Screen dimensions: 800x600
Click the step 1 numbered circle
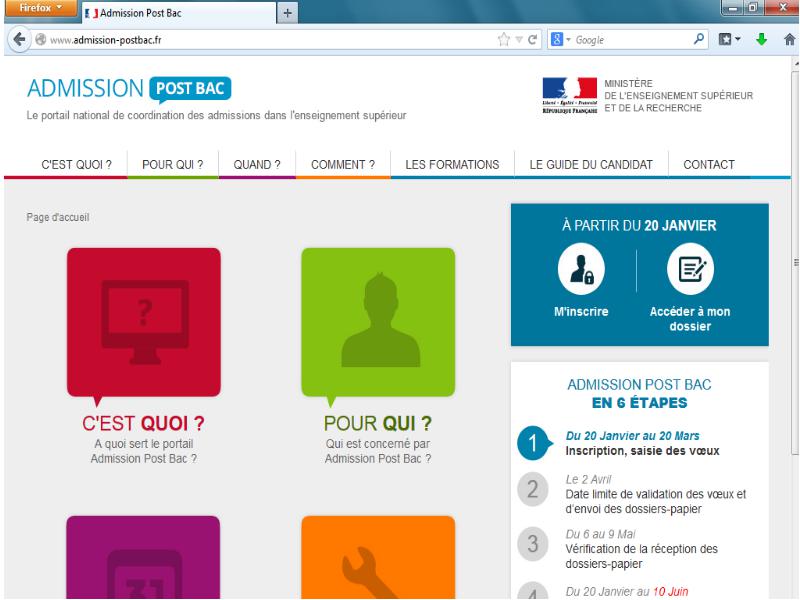[533, 443]
